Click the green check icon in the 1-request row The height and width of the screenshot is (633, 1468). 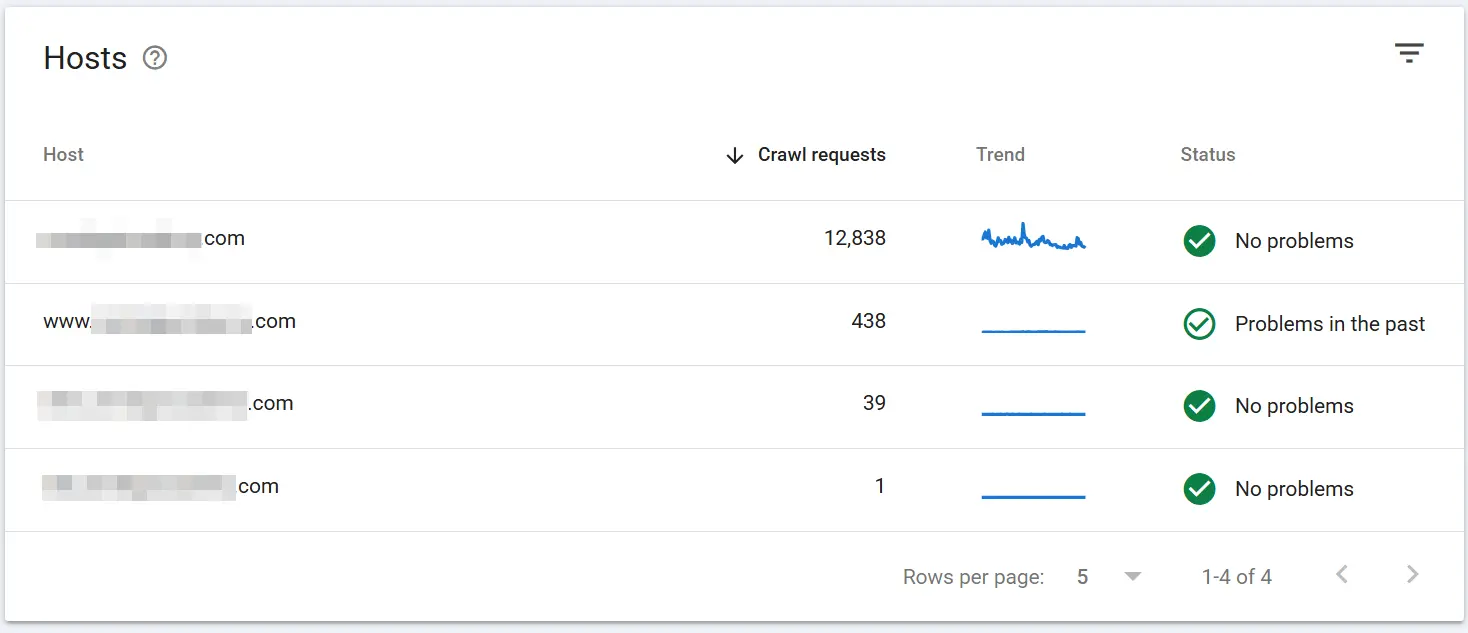[x=1199, y=489]
